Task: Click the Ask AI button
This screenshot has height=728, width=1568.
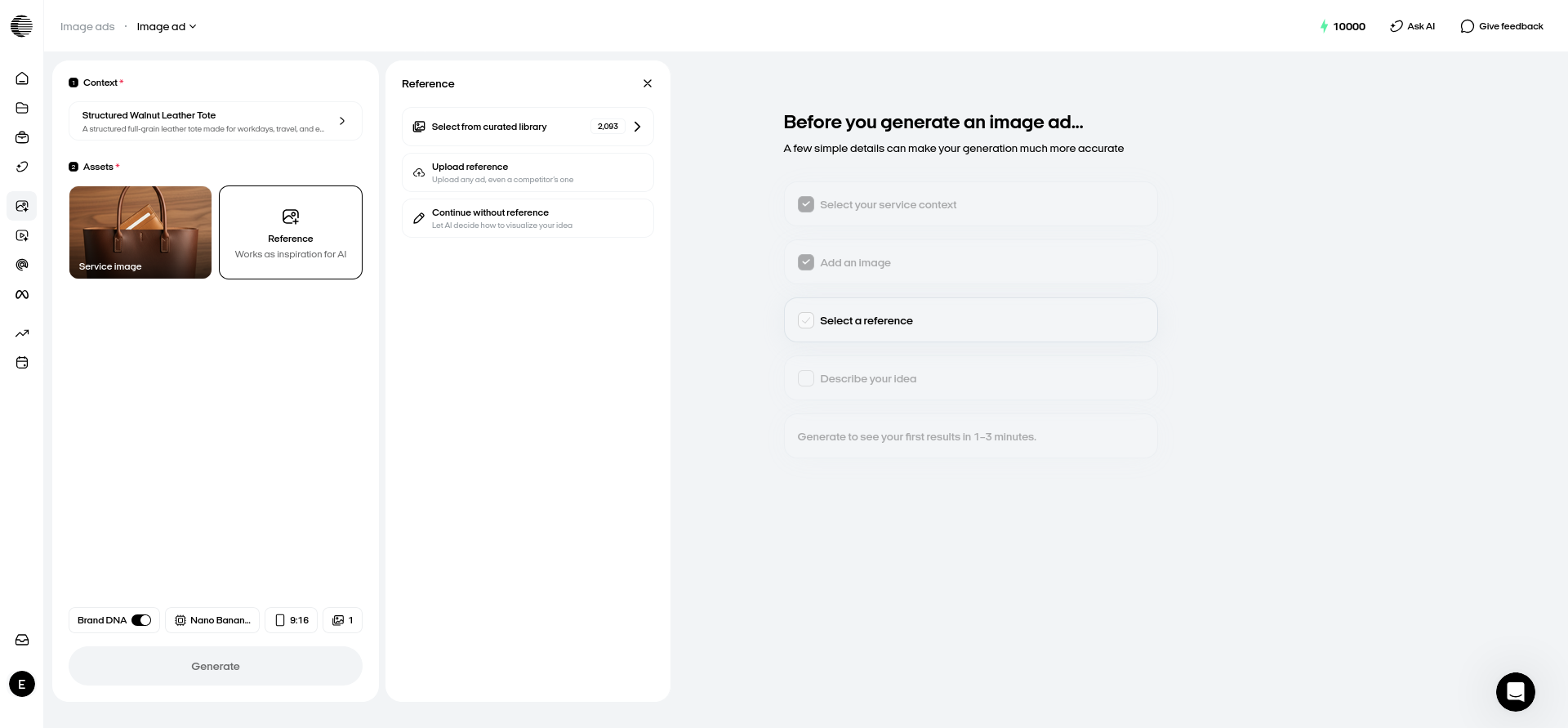Action: point(1413,26)
